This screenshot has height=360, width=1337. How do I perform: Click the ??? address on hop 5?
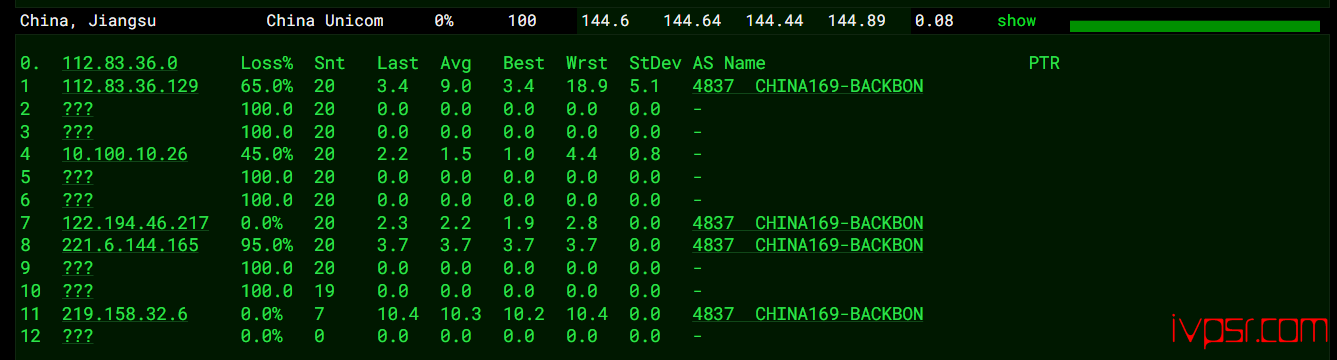[78, 177]
